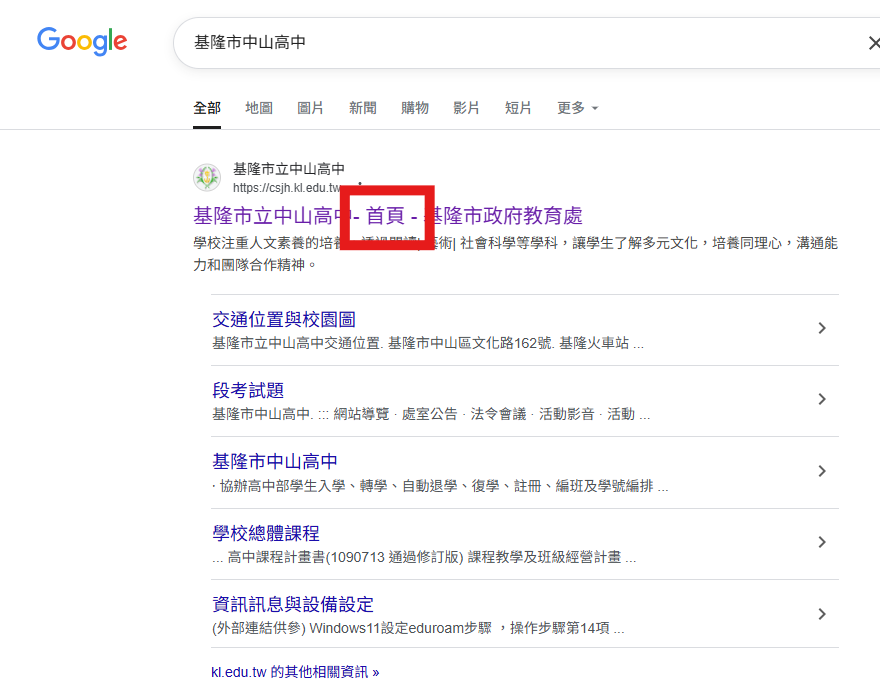Click the Google logo
880x687 pixels.
click(81, 41)
